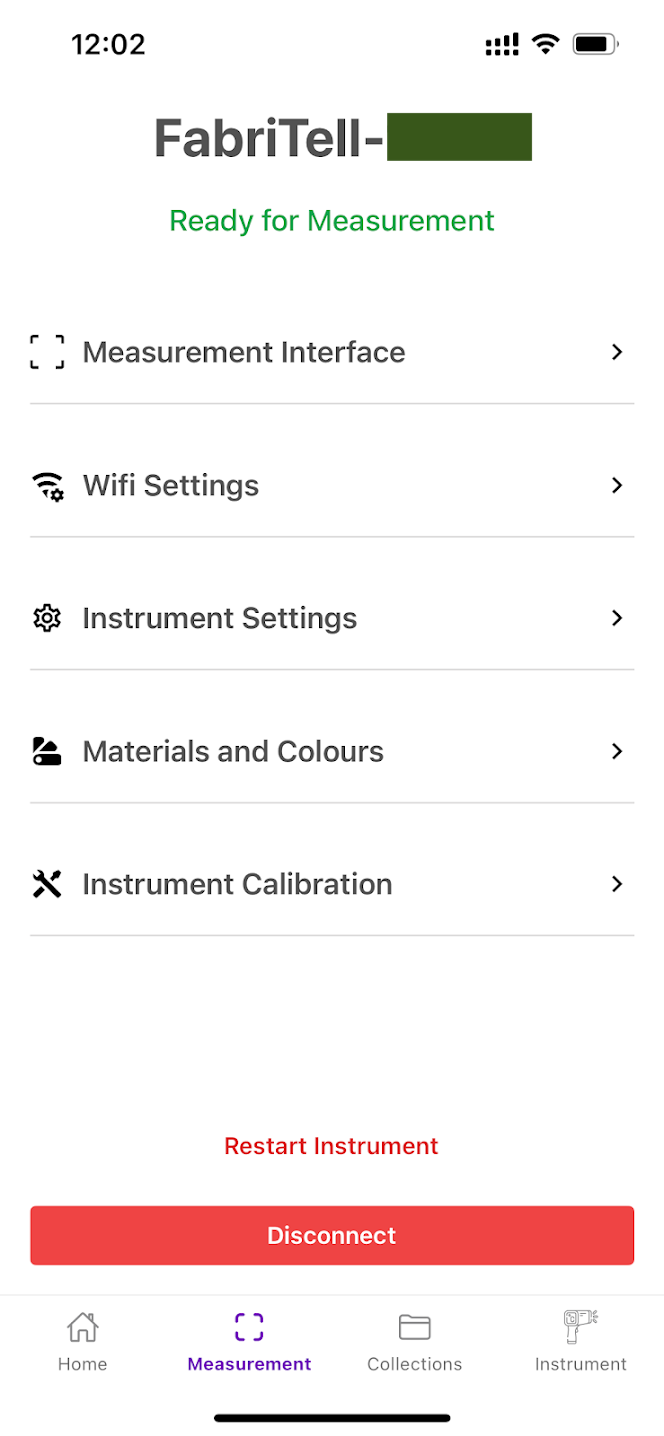Open Materials and Colours using chevron

[x=617, y=751]
